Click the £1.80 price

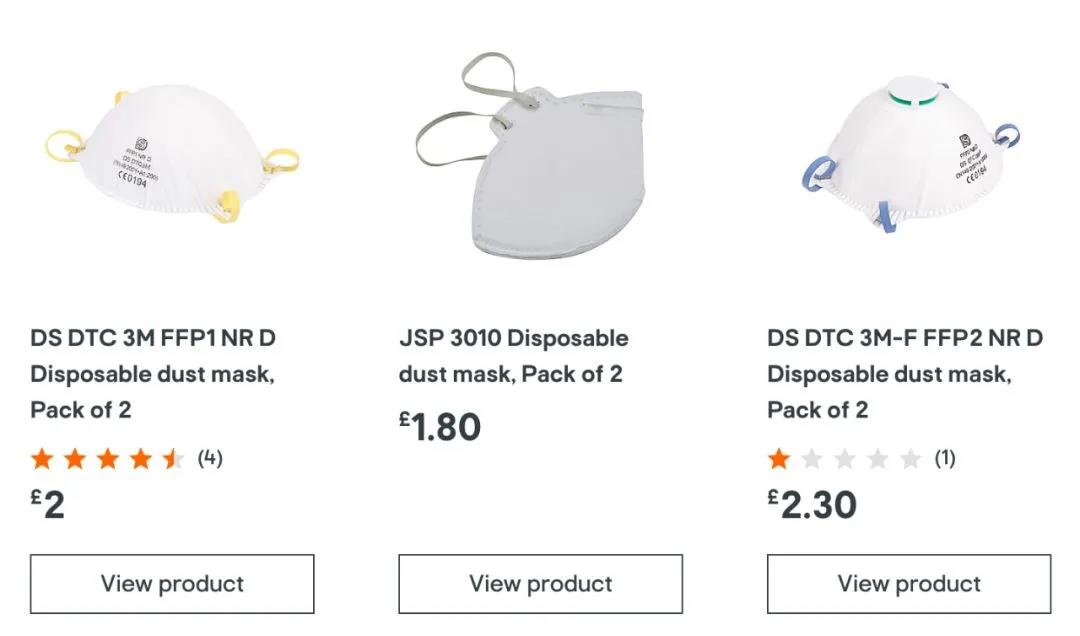440,427
